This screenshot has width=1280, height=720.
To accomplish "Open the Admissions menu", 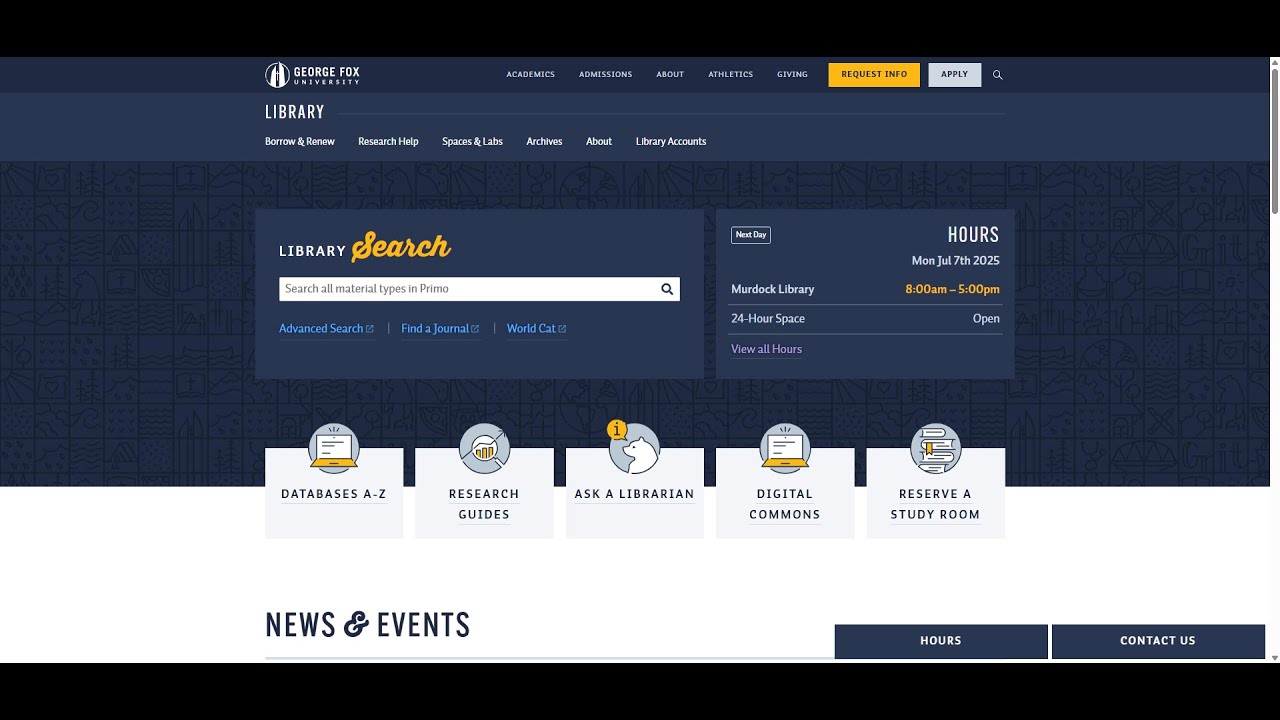I will (x=605, y=75).
